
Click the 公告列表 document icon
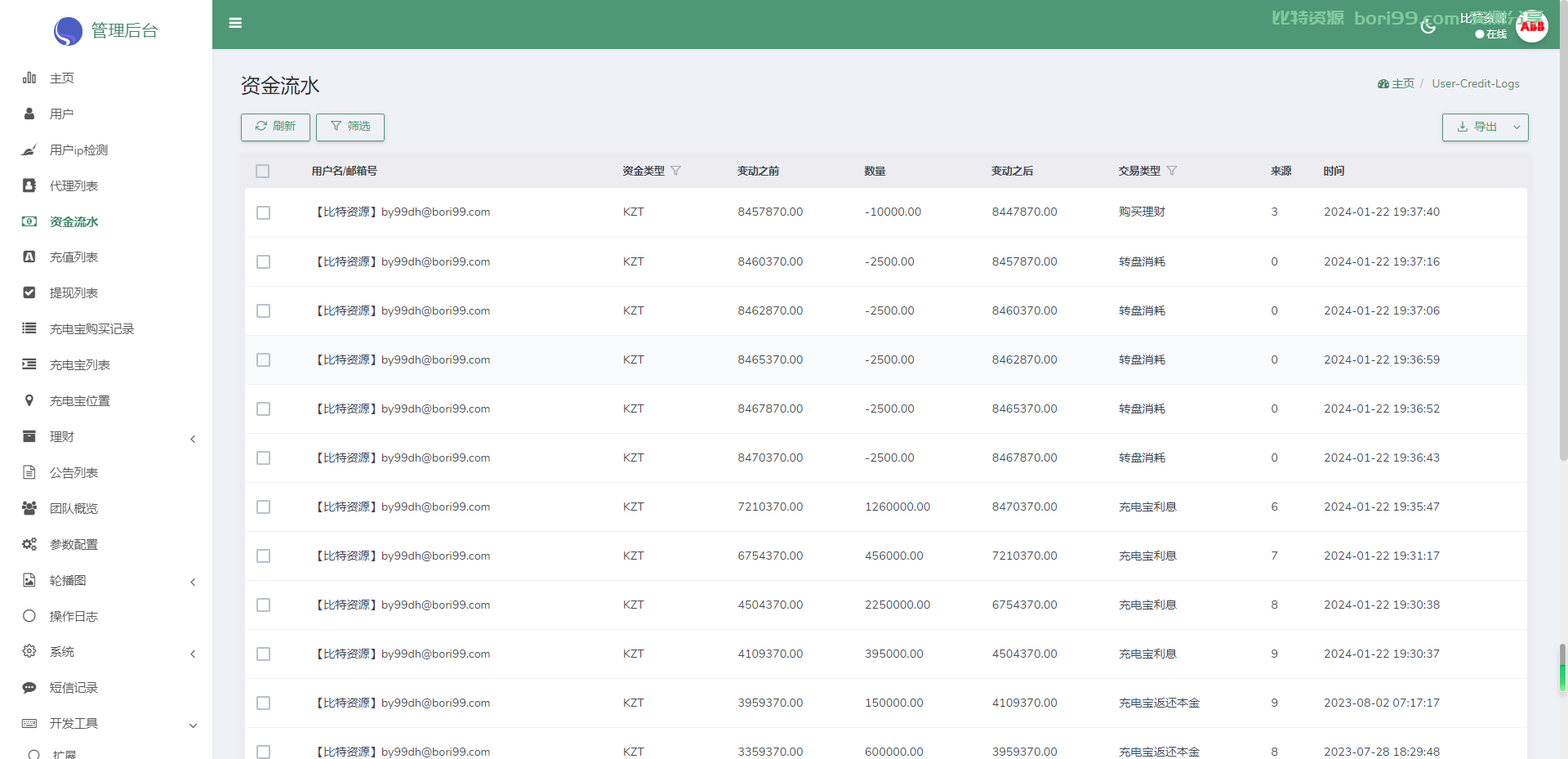29,472
